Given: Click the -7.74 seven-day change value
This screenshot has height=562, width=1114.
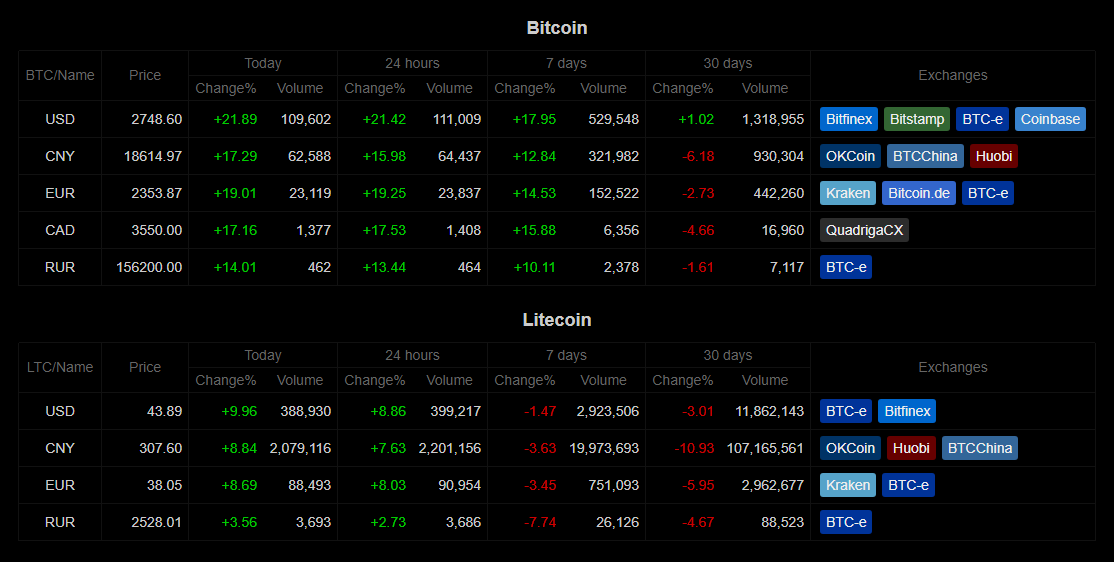Looking at the screenshot, I should point(540,522).
